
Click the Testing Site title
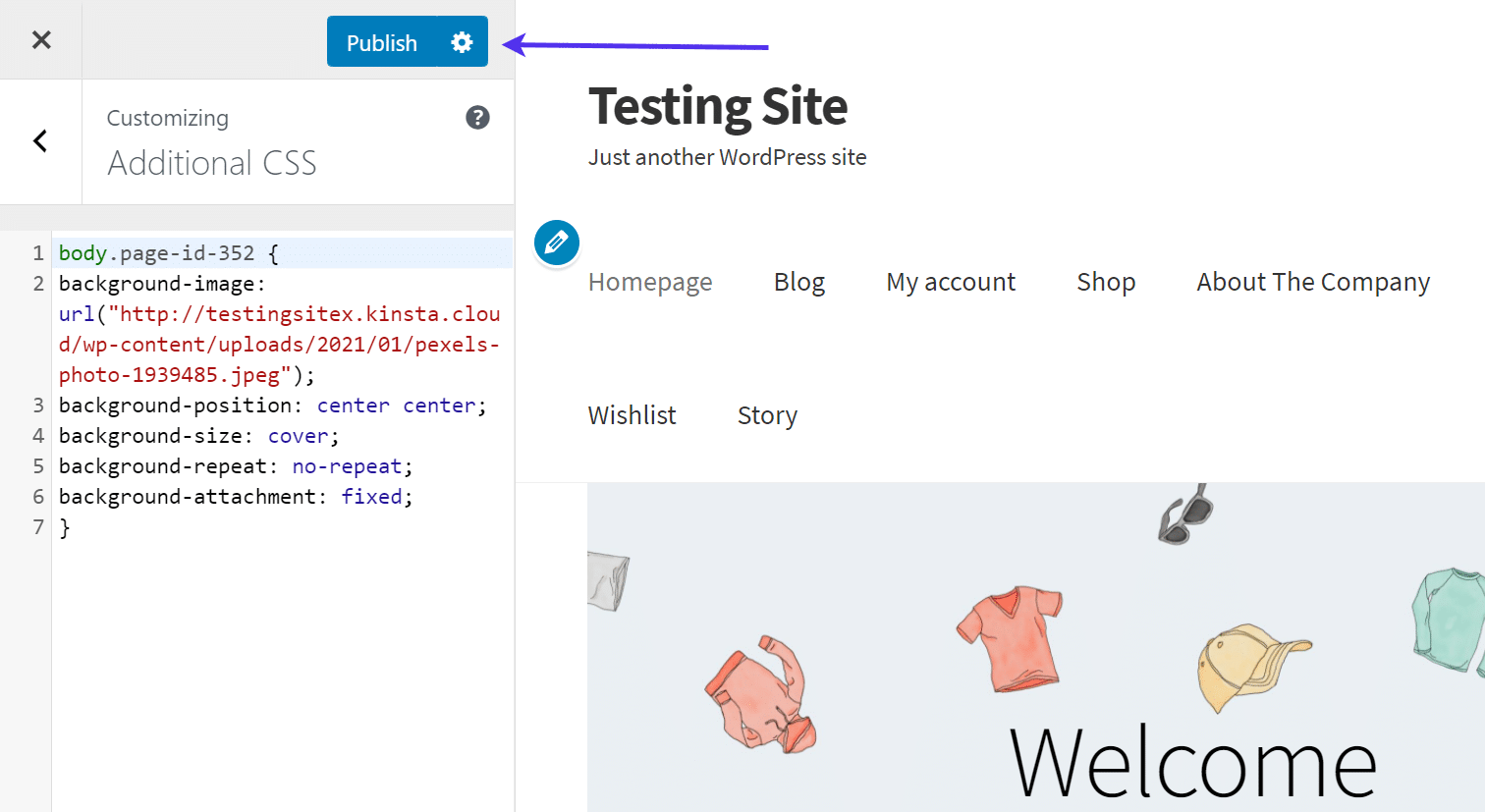pos(718,105)
